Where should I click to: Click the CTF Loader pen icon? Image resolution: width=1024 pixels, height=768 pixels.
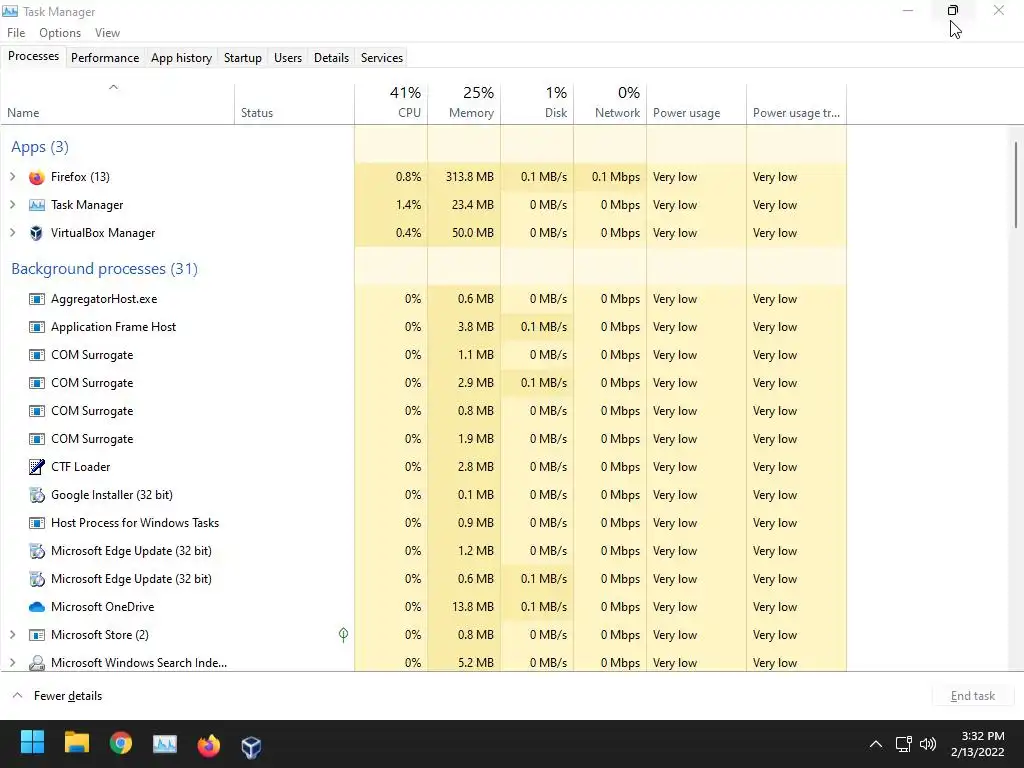37,467
